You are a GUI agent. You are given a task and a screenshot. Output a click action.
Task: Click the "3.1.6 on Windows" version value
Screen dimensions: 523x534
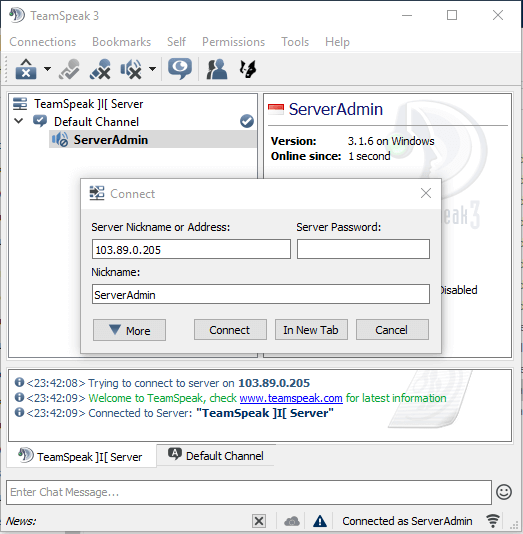(x=391, y=141)
